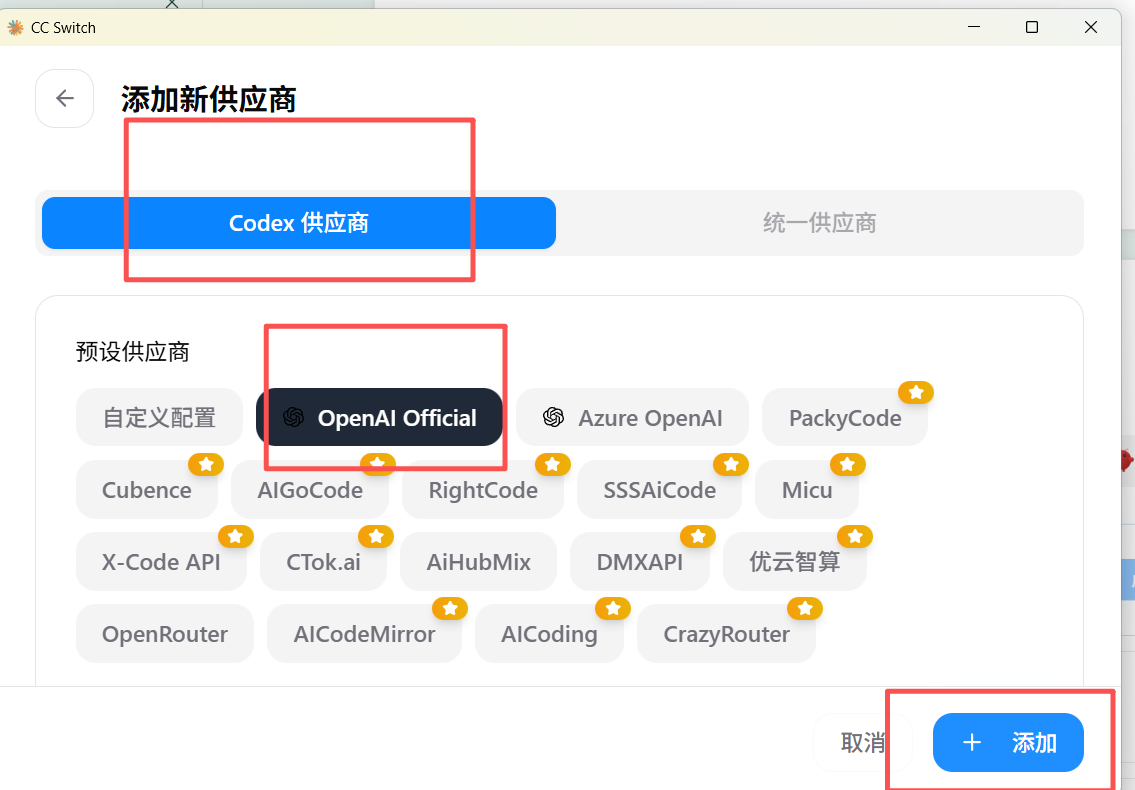Pick the CTok.ai preset
This screenshot has height=790, width=1135.
point(324,562)
